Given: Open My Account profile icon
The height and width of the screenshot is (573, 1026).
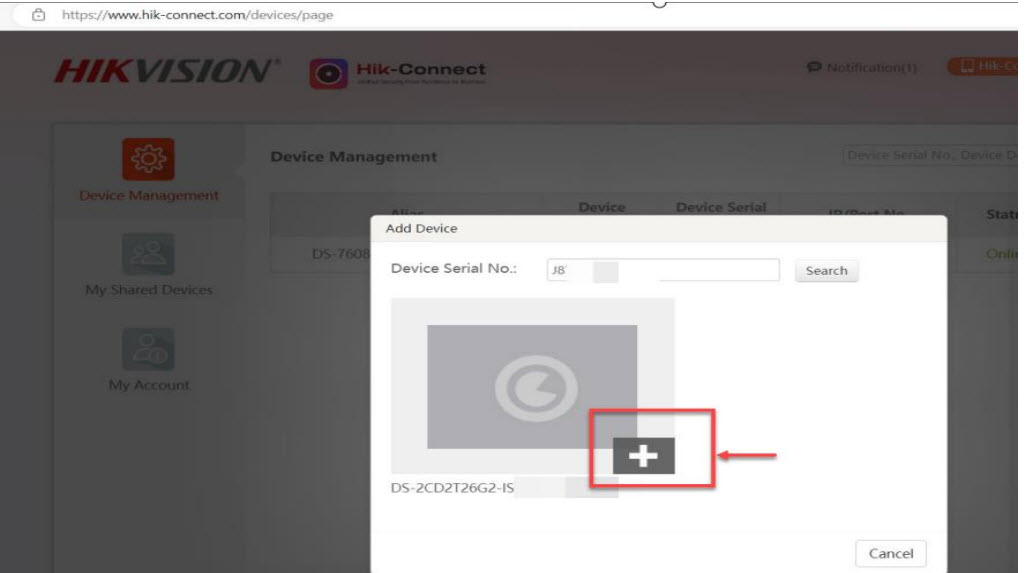Looking at the screenshot, I should [148, 350].
